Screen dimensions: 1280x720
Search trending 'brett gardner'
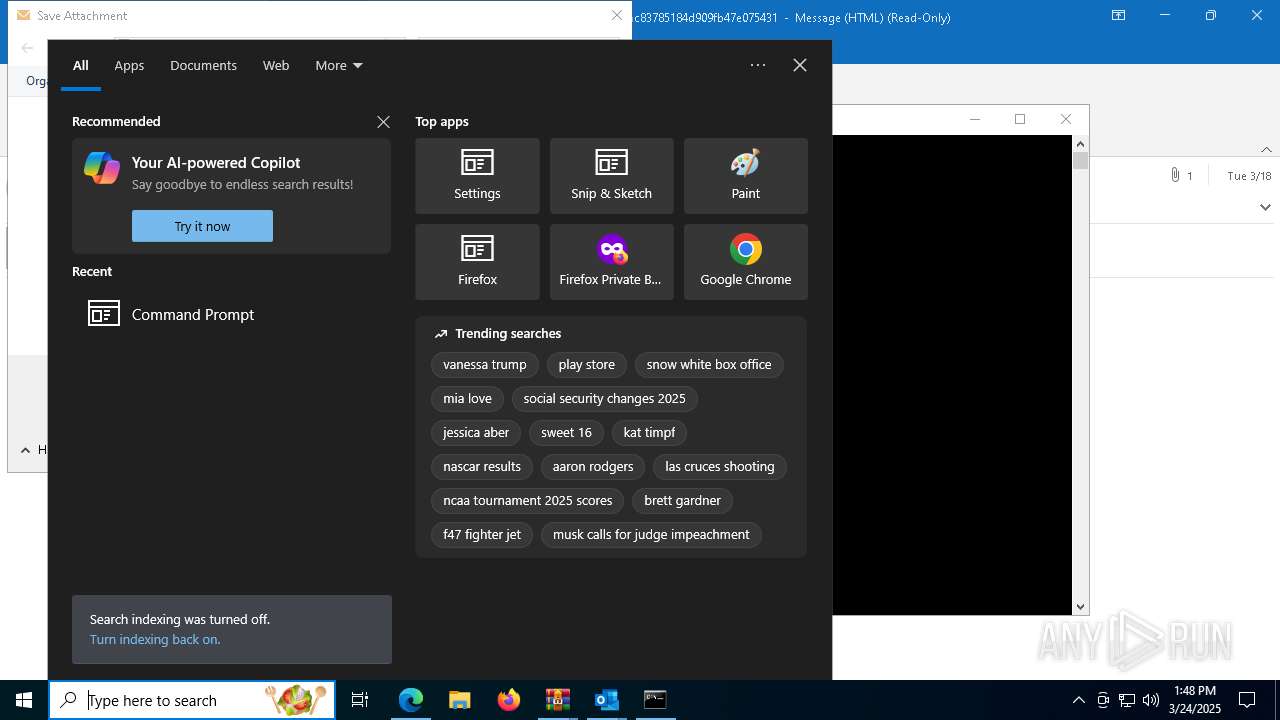683,501
